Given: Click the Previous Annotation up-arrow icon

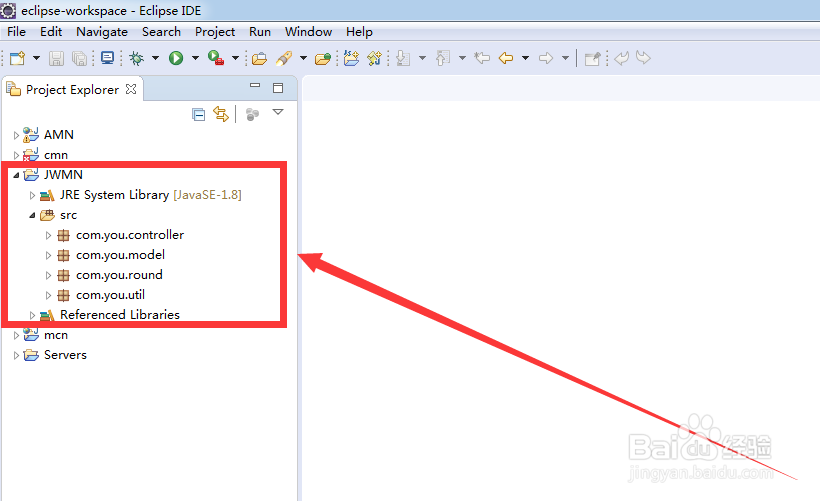Looking at the screenshot, I should [x=442, y=58].
